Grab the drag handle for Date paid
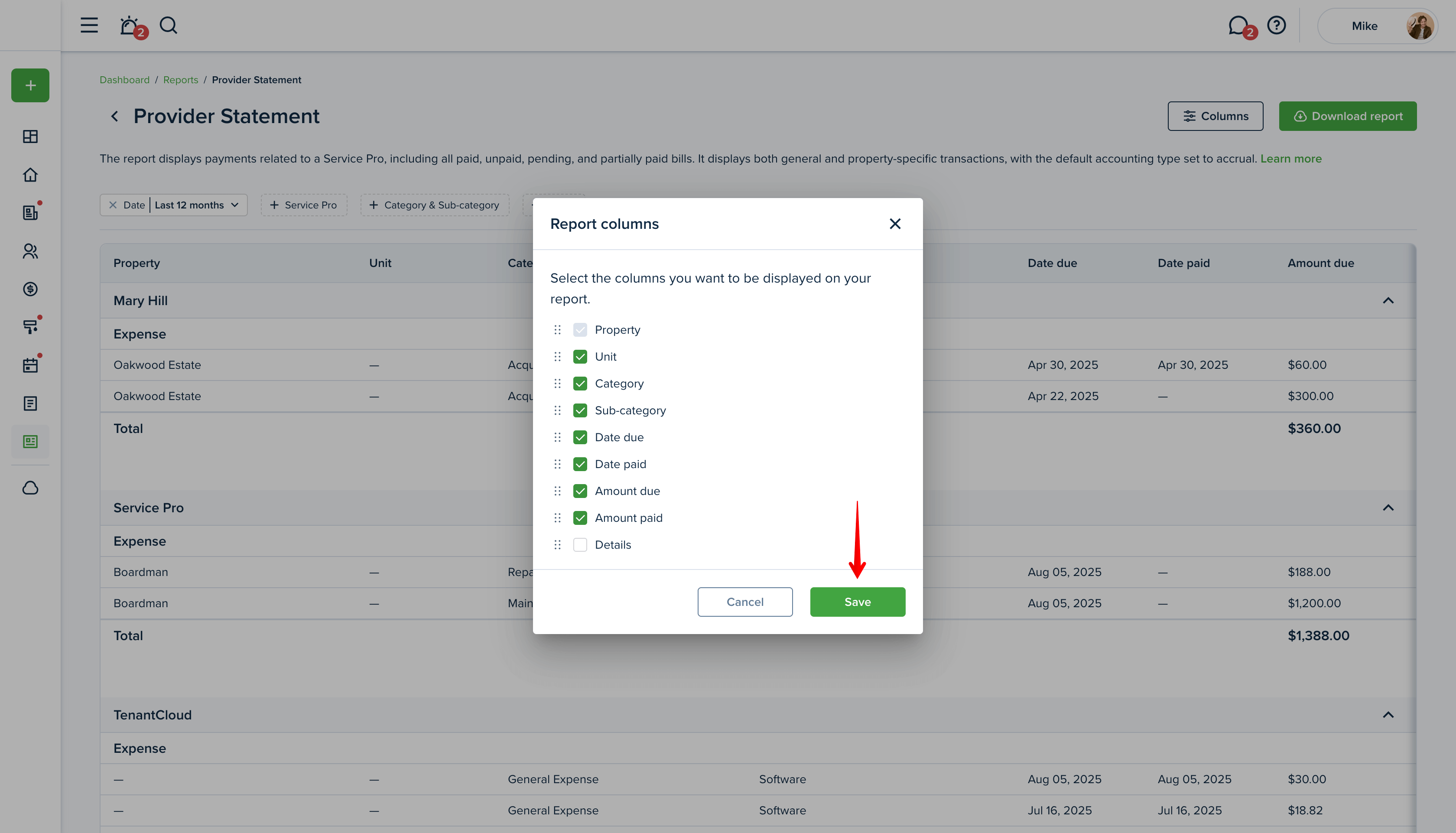Image resolution: width=1456 pixels, height=833 pixels. pos(558,464)
